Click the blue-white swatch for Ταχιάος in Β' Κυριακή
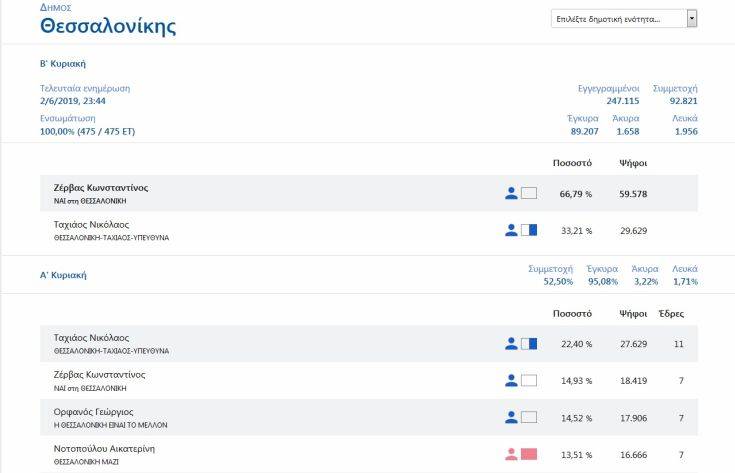This screenshot has width=735, height=473. pyautogui.click(x=529, y=230)
